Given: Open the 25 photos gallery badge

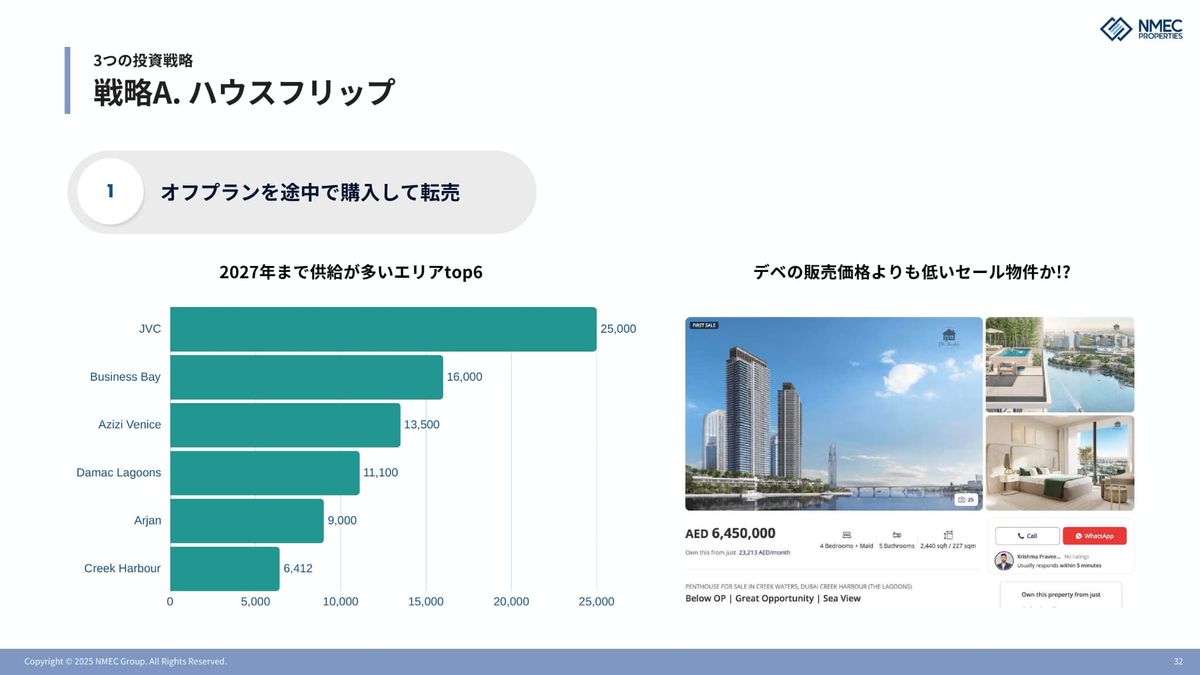Looking at the screenshot, I should pyautogui.click(x=965, y=499).
